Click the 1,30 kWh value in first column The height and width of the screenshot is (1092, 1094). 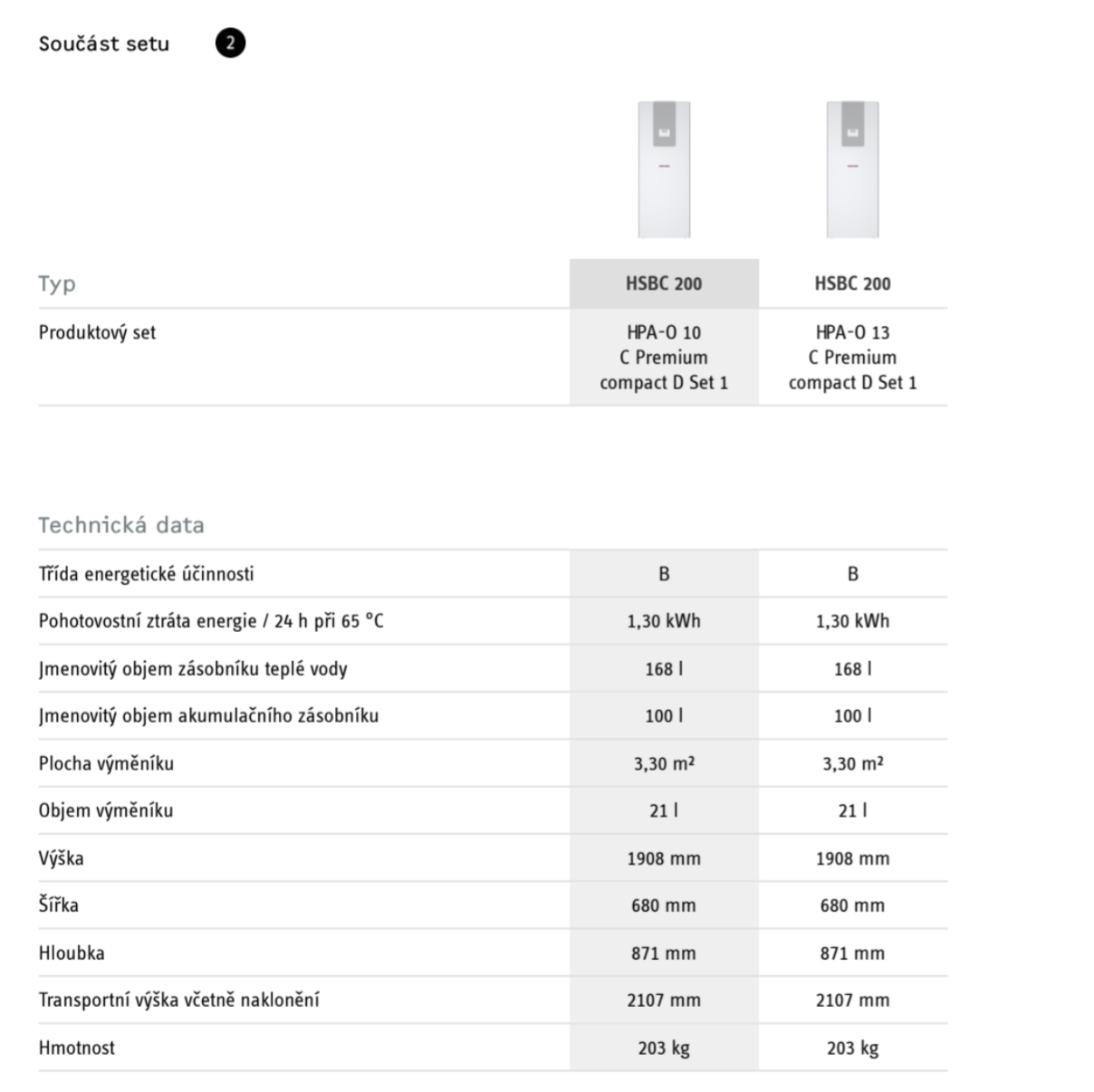[664, 621]
